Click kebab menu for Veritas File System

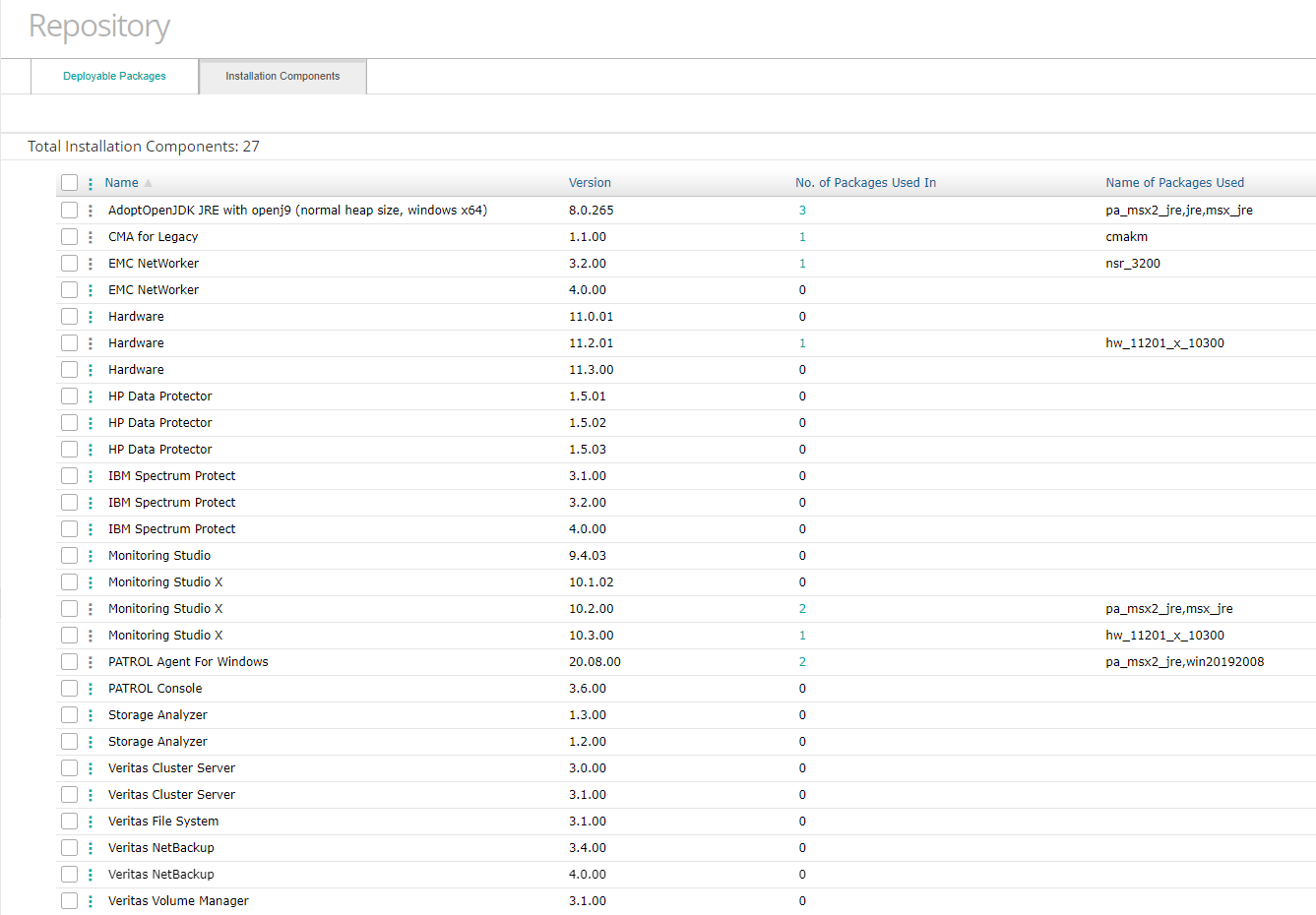point(91,822)
